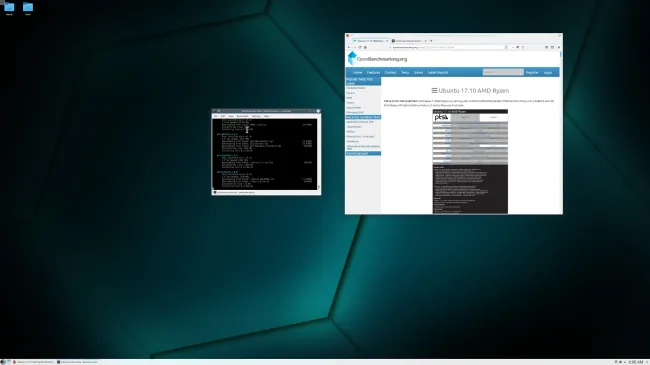Open the Home folder on desktop
Image resolution: width=650 pixels, height=365 pixels.
click(9, 7)
